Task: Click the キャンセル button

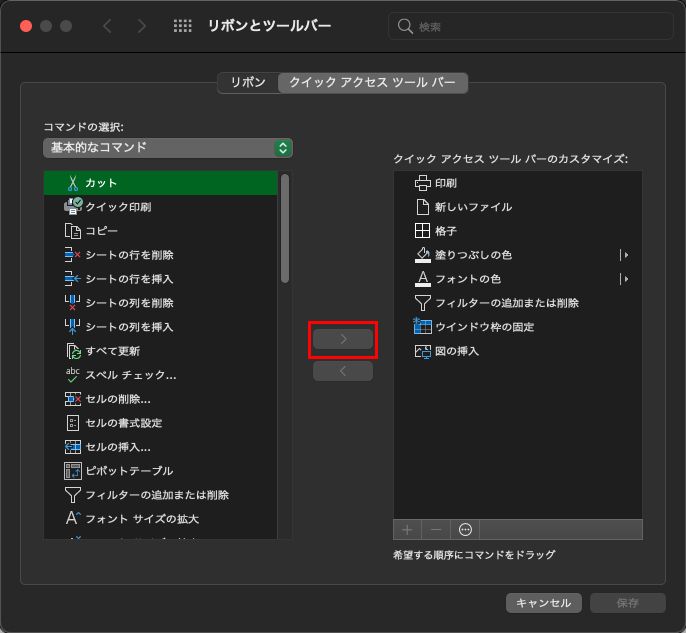Action: tap(544, 603)
